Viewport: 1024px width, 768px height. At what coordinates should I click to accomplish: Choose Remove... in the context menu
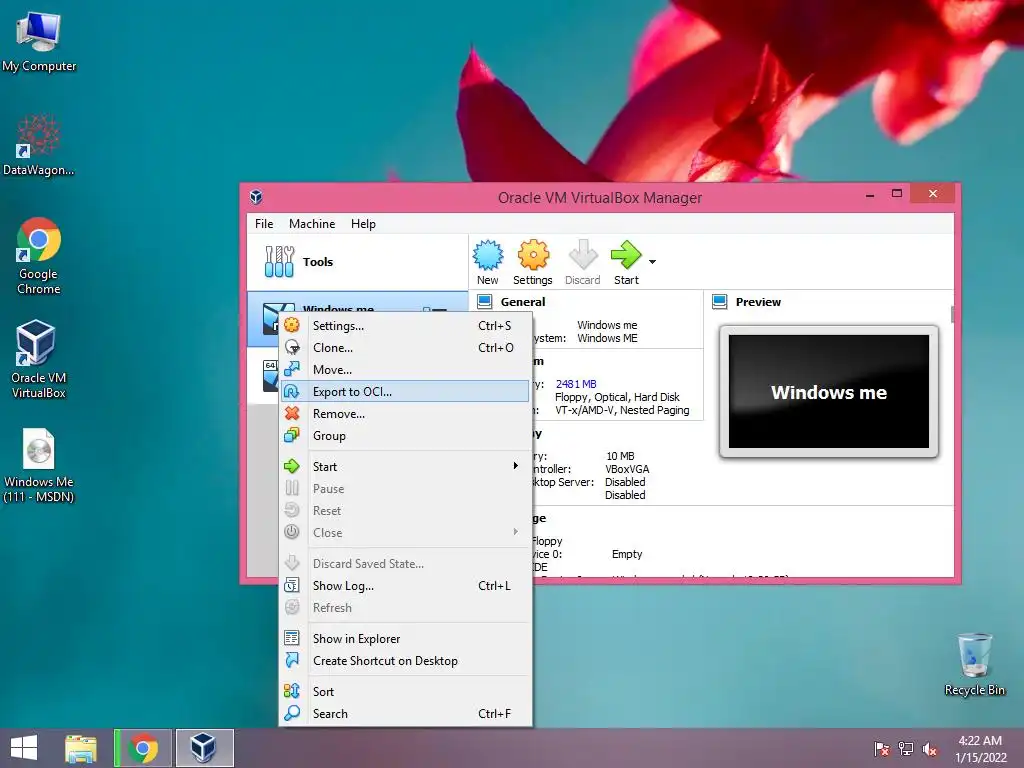click(405, 413)
